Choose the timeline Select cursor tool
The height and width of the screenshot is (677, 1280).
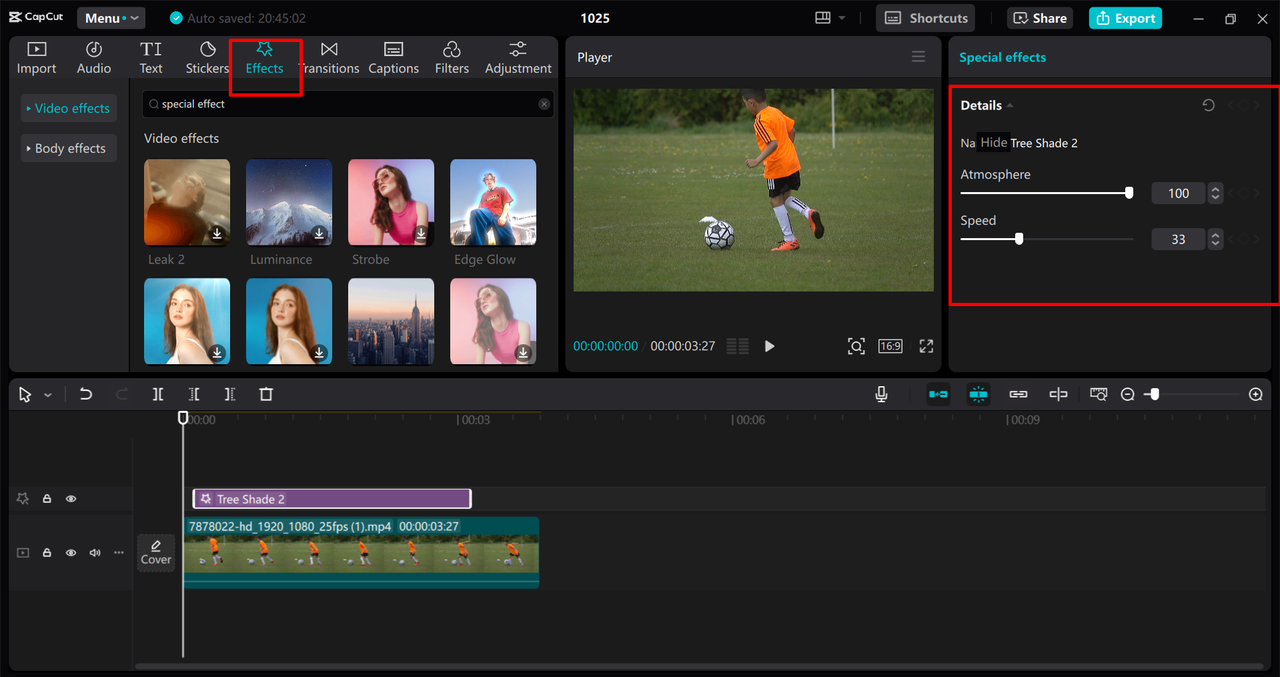[25, 395]
